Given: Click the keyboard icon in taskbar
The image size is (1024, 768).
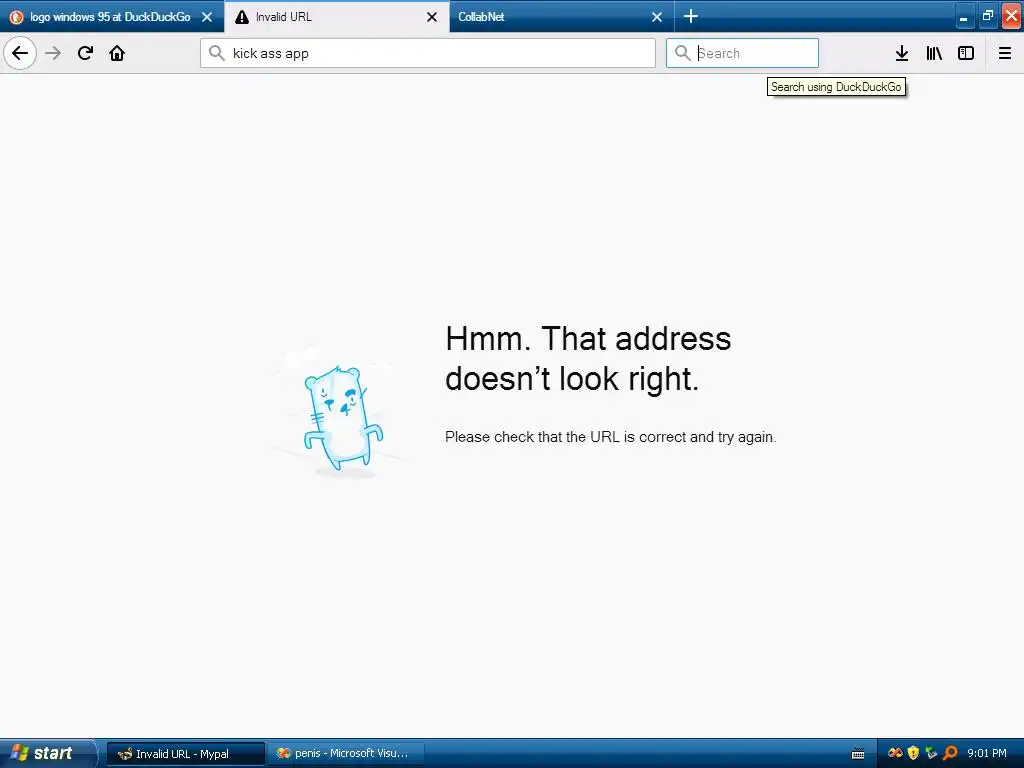Looking at the screenshot, I should 858,754.
